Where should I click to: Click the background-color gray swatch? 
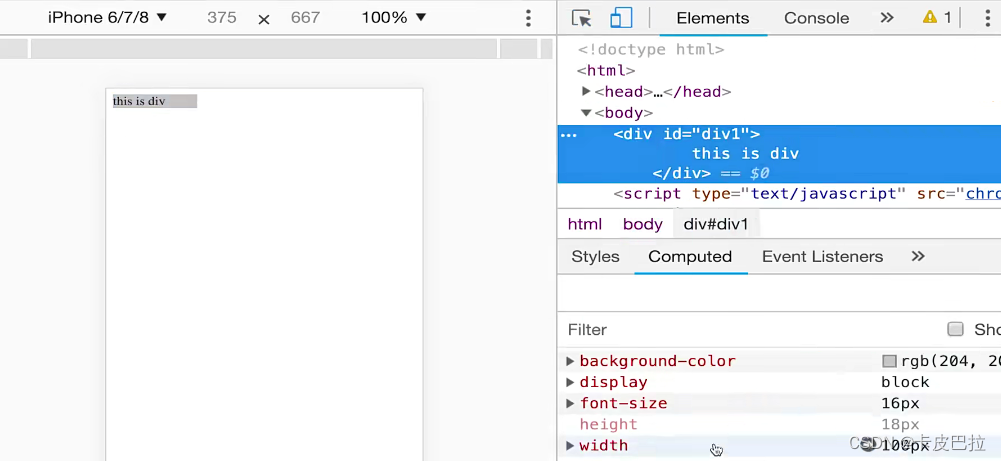[889, 361]
